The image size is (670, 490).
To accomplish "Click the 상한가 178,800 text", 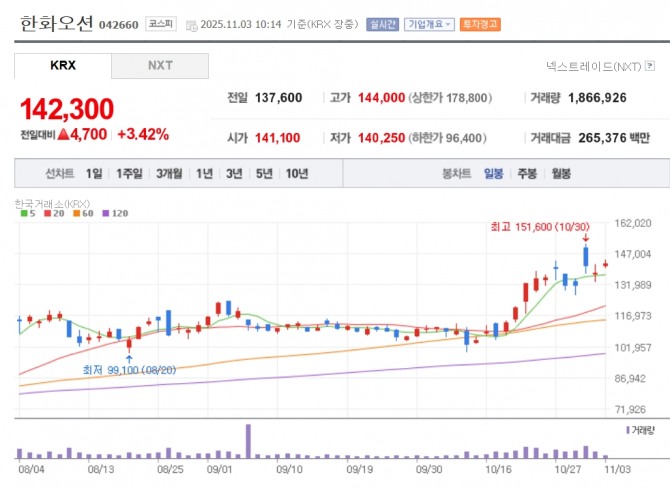I will click(450, 98).
